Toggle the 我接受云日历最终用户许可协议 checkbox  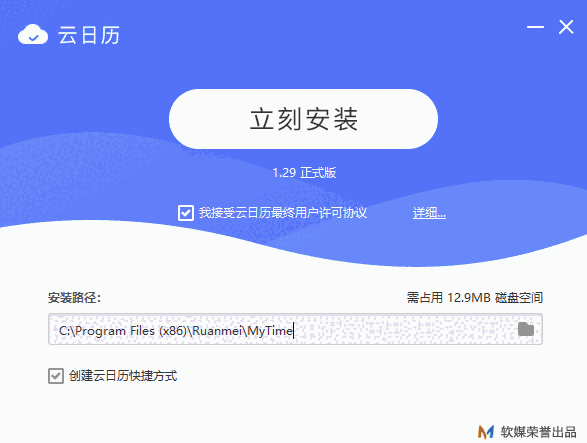(x=186, y=213)
